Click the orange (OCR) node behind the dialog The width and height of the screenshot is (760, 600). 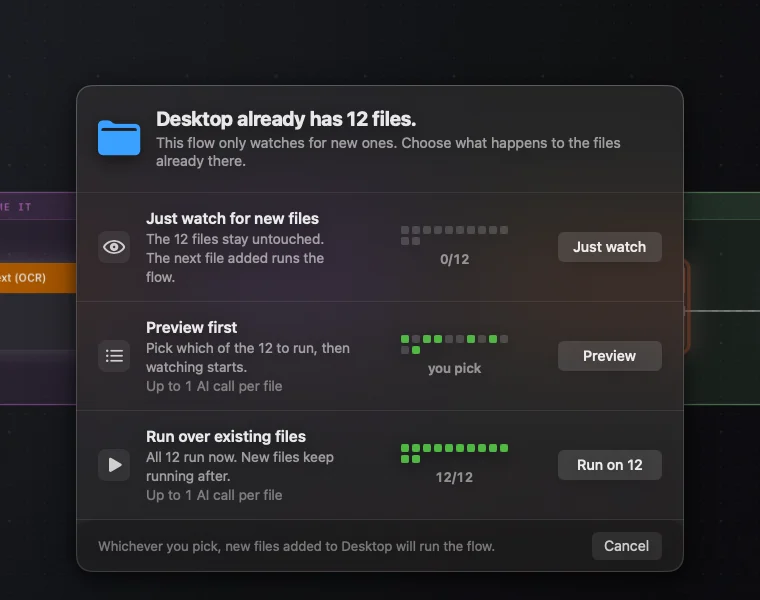point(38,278)
